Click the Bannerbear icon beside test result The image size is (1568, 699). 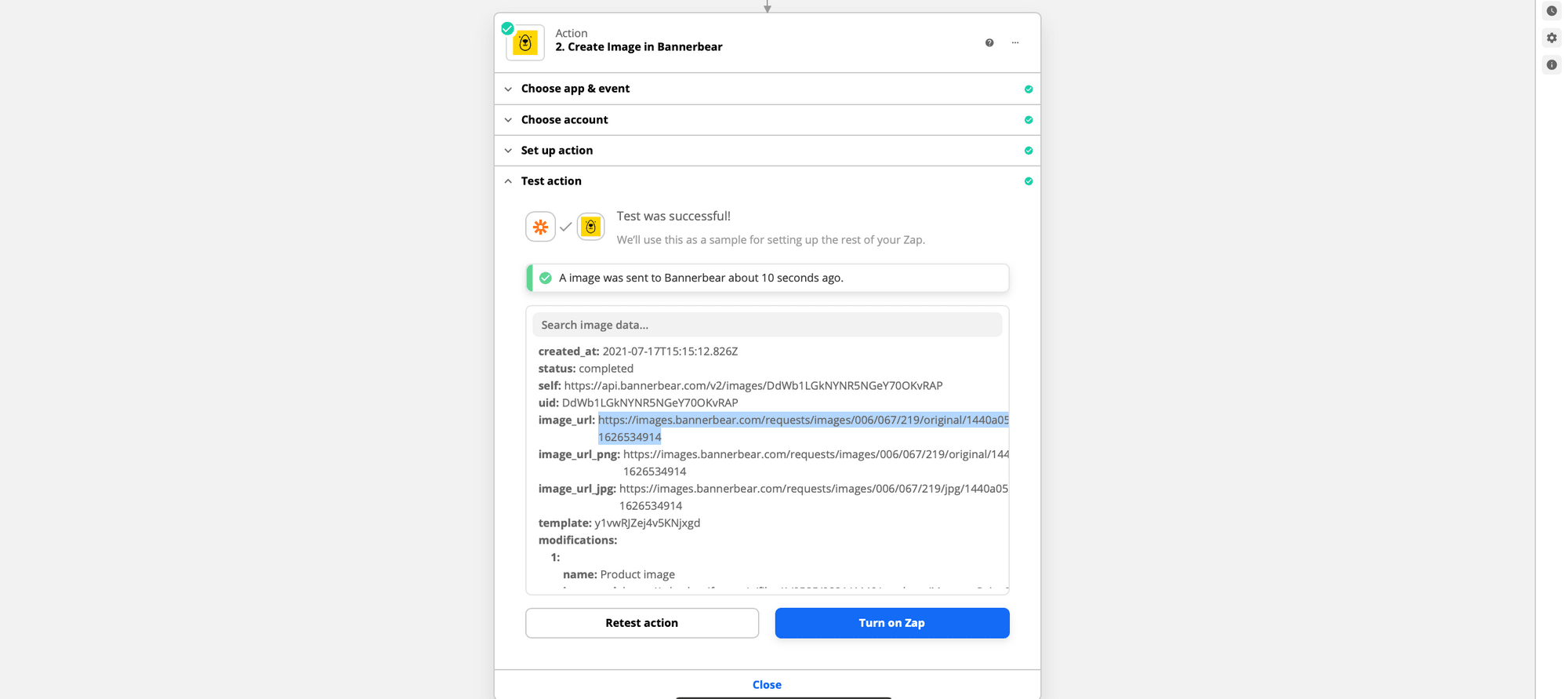pos(590,227)
